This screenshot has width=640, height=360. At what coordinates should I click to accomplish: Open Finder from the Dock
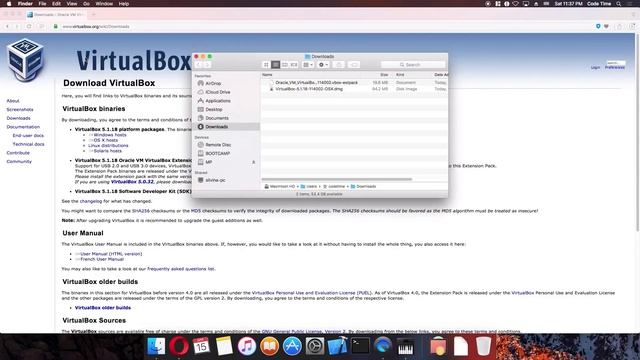pos(156,346)
